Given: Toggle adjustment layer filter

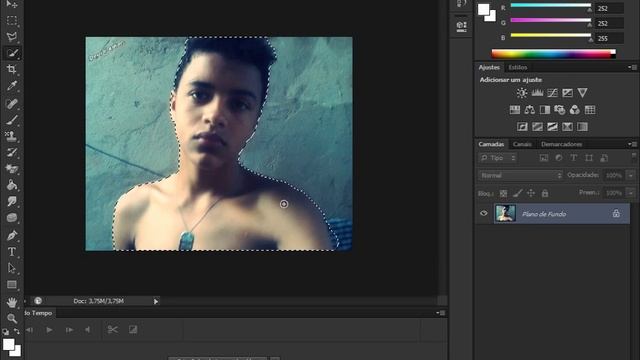Looking at the screenshot, I should tap(559, 158).
